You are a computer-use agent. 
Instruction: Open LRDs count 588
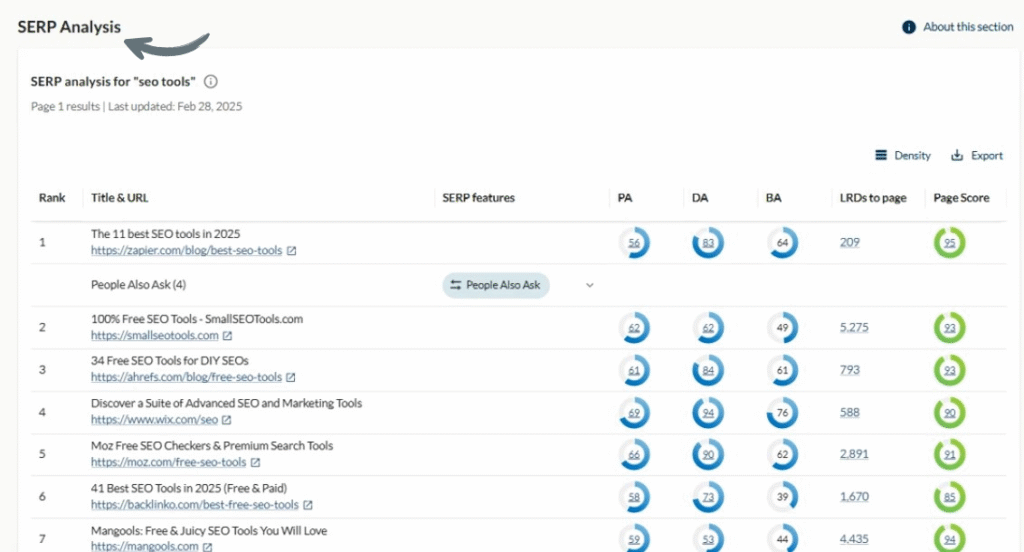[x=850, y=412]
